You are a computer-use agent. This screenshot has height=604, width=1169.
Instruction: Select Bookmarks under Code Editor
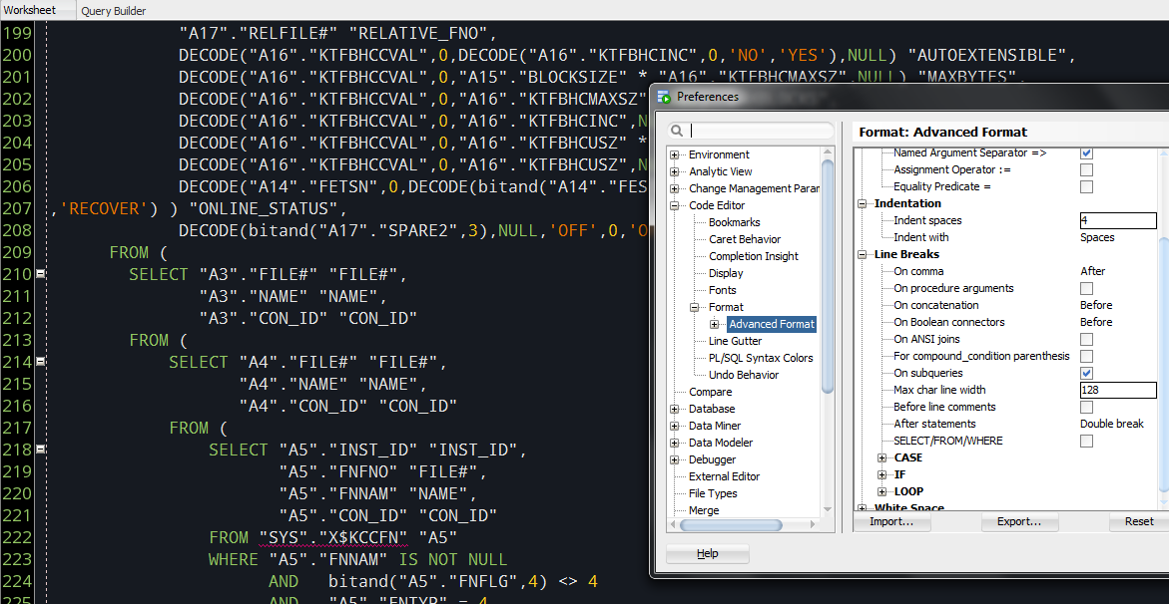(x=734, y=222)
